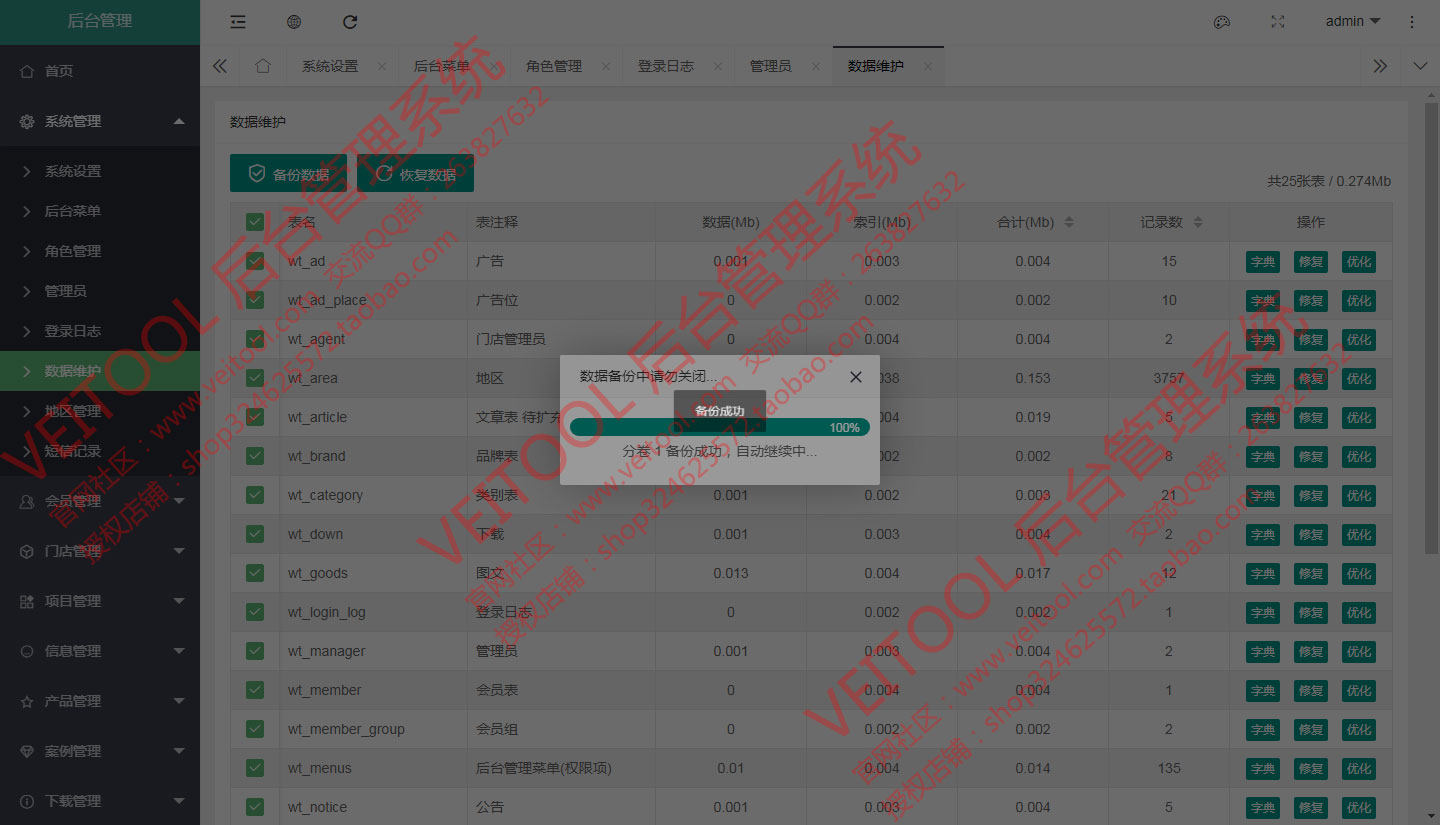Click 修复 for the wt_login_log row

(x=1311, y=613)
